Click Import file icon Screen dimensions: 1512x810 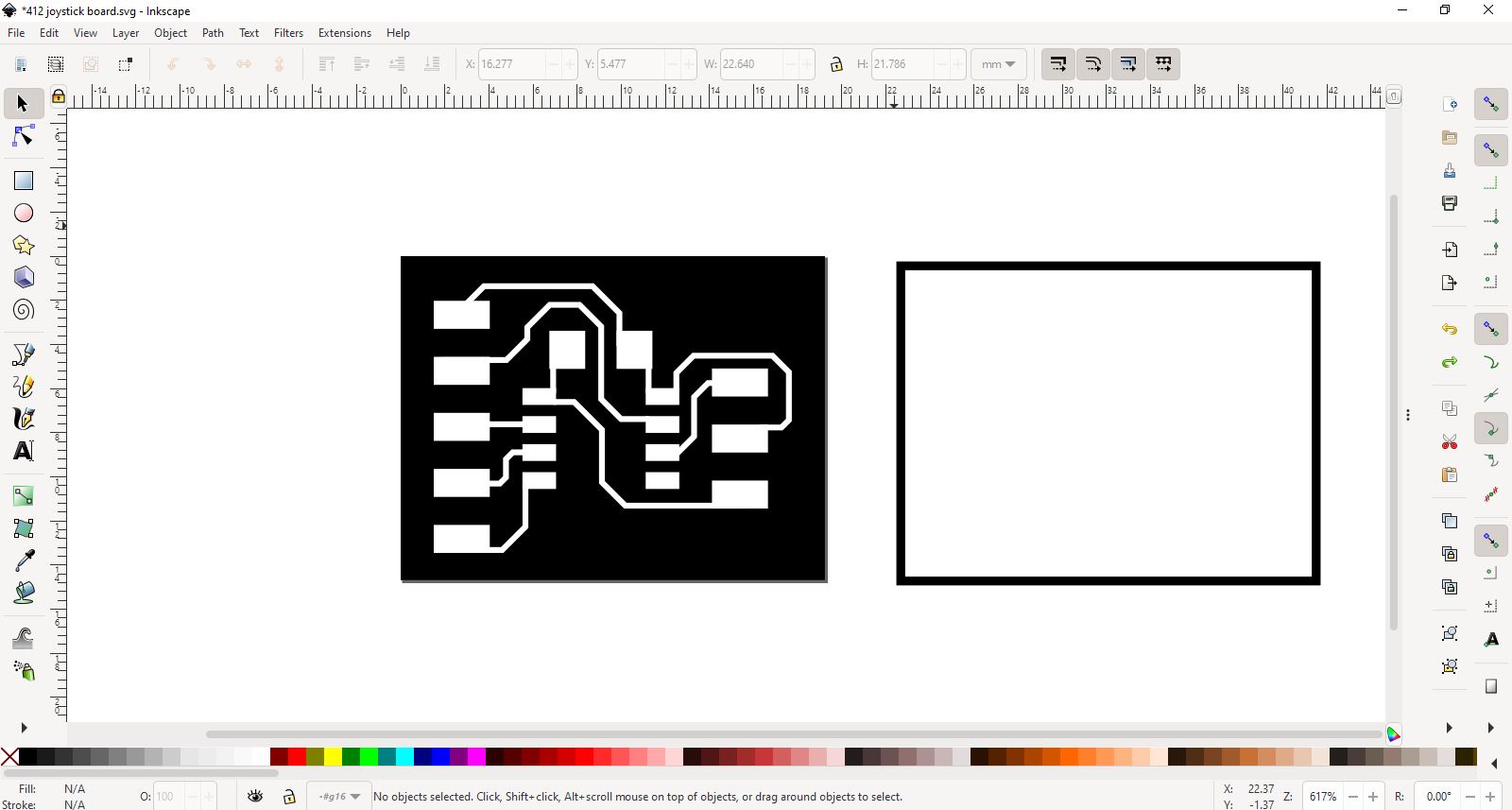click(1450, 250)
